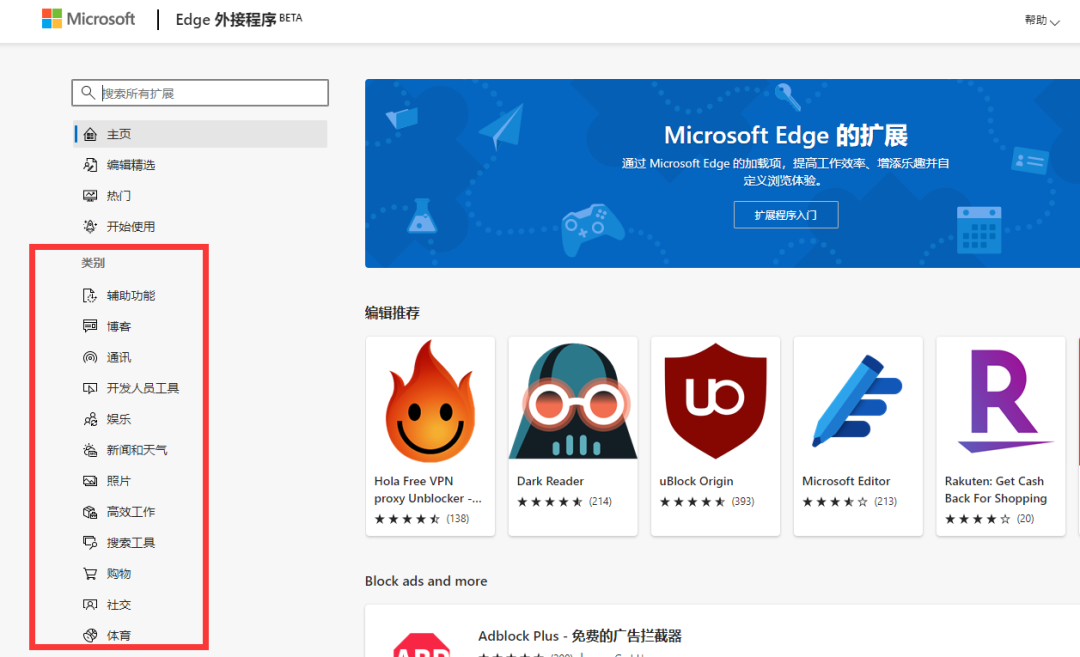1080x657 pixels.
Task: Click the 开始使用 lightbulb icon
Action: pos(90,227)
